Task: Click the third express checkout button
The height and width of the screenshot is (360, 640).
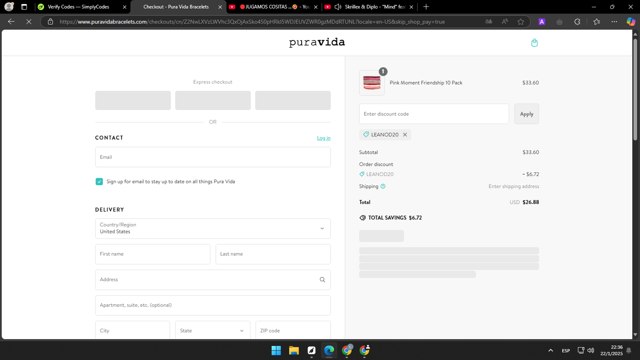Action: pyautogui.click(x=293, y=100)
